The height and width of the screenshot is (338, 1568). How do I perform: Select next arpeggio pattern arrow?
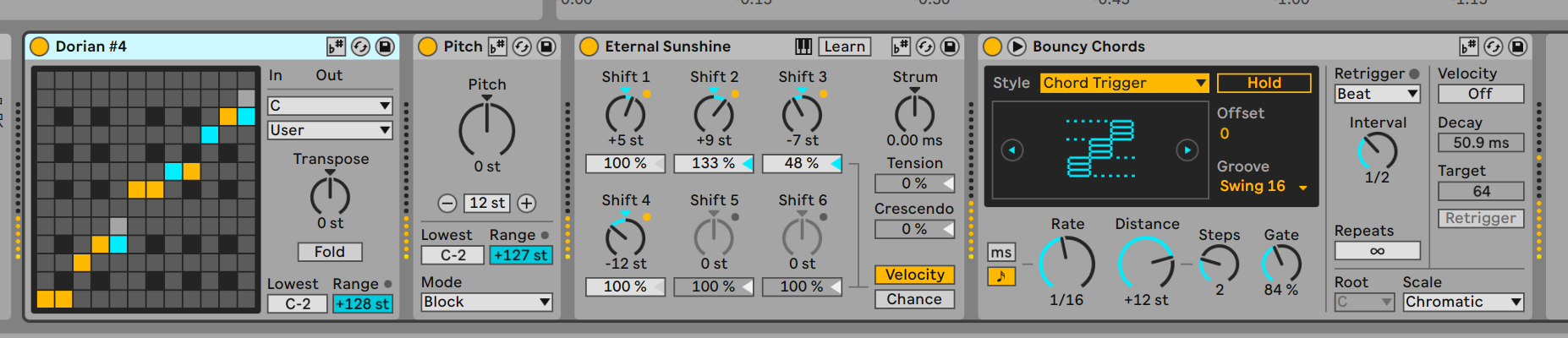(1187, 150)
